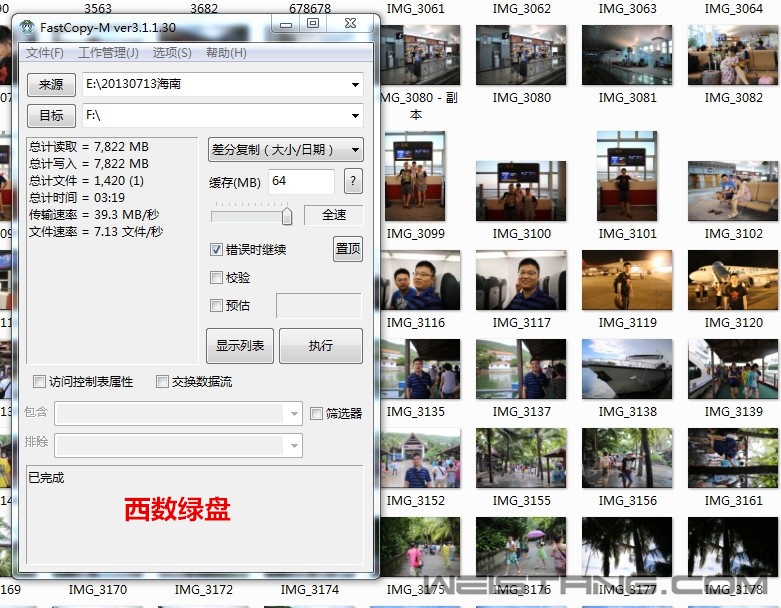The width and height of the screenshot is (781, 608).
Task: Click the 显示列表 button
Action: click(x=240, y=345)
